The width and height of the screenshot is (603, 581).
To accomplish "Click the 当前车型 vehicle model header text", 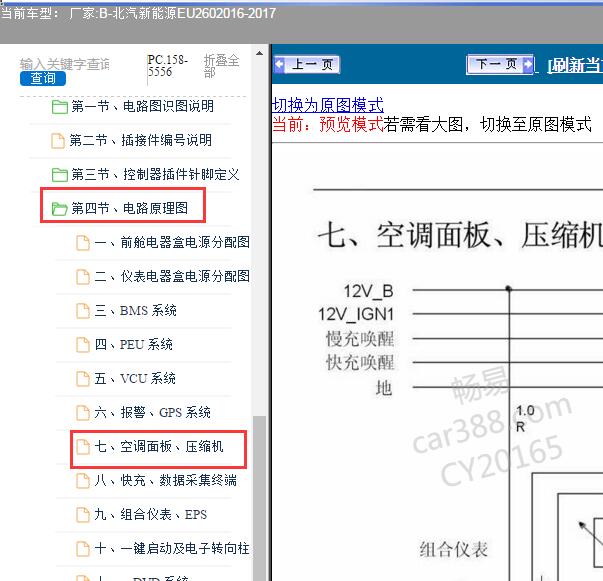I will coord(138,13).
